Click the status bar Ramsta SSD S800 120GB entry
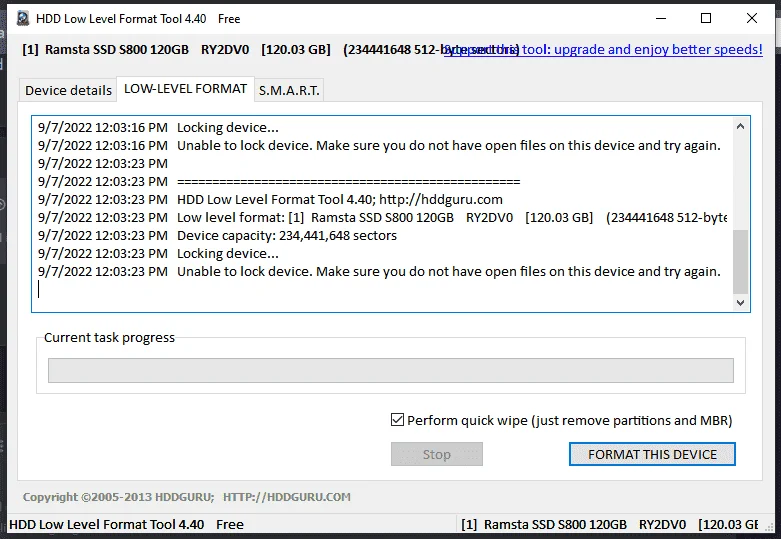This screenshot has height=539, width=781. (610, 525)
